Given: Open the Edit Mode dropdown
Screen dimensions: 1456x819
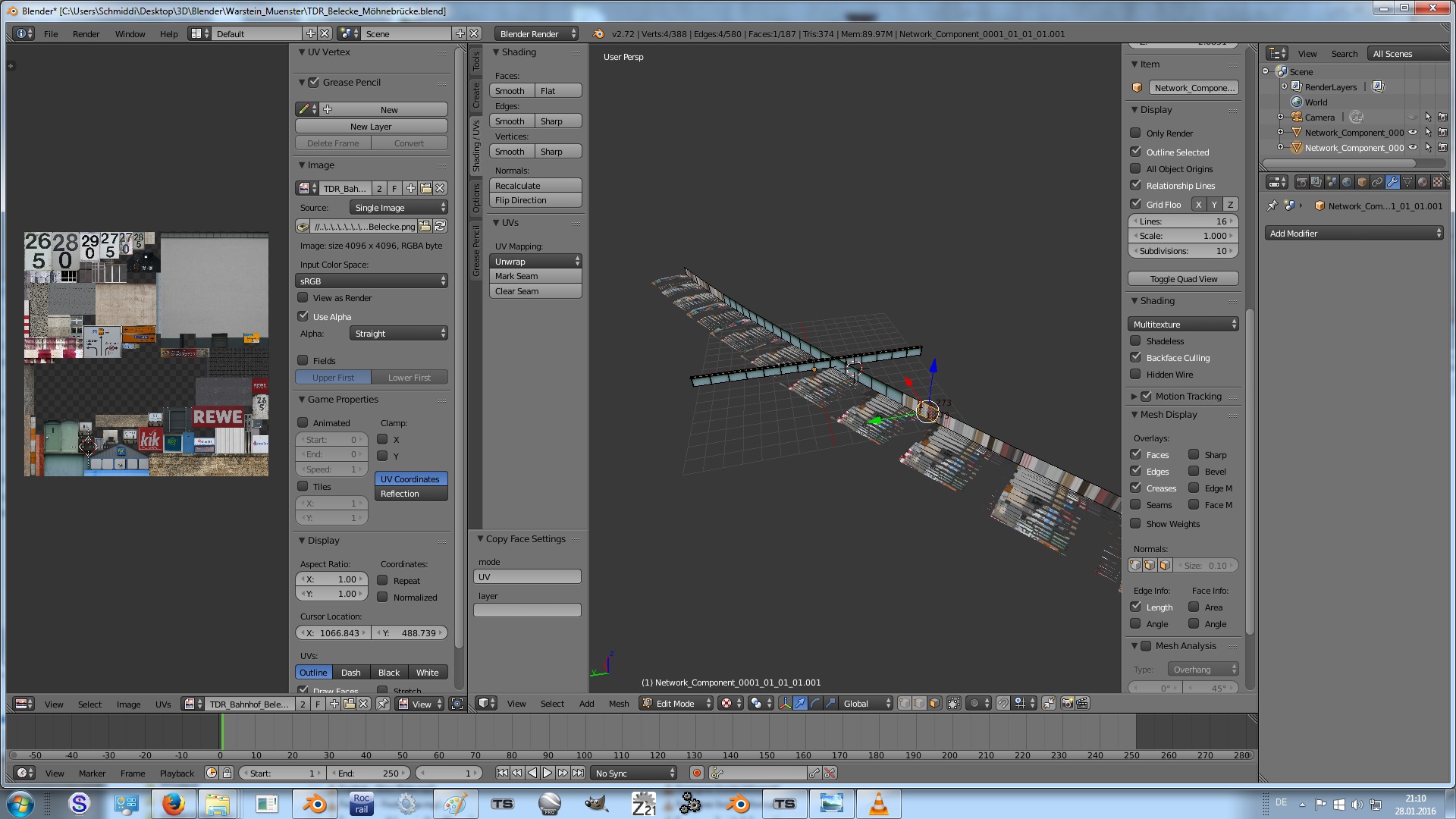Looking at the screenshot, I should 676,704.
